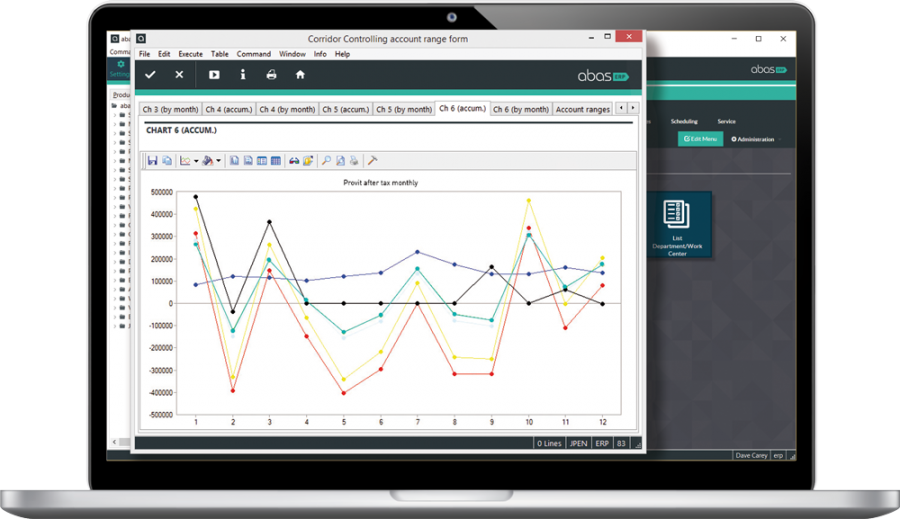Open the info icon
The height and width of the screenshot is (519, 900).
click(242, 75)
